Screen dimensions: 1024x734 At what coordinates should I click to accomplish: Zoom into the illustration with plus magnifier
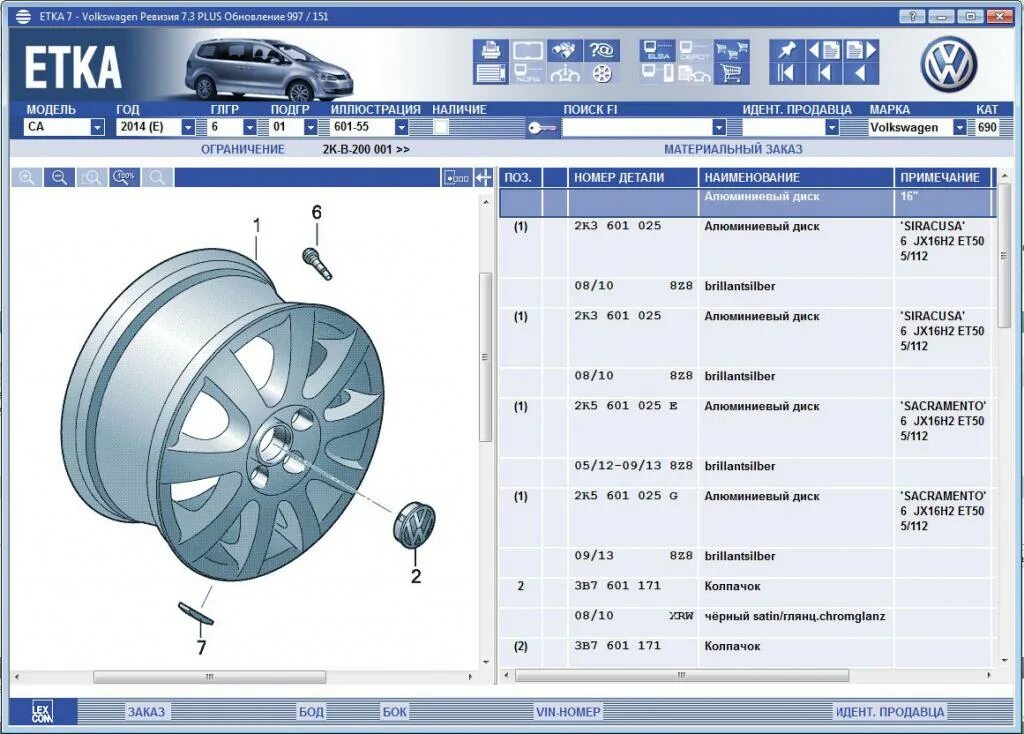[x=27, y=177]
